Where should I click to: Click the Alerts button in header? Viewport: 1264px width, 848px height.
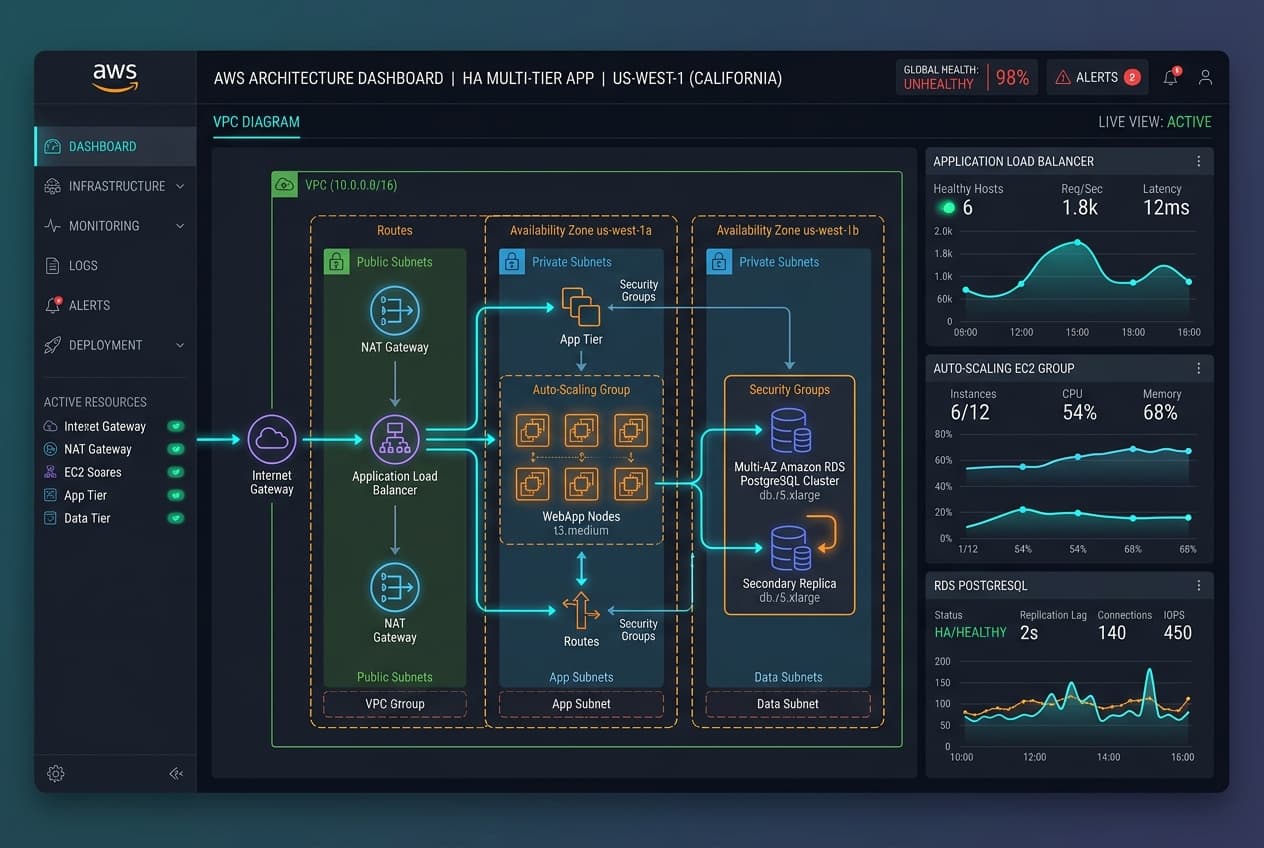click(x=1098, y=77)
